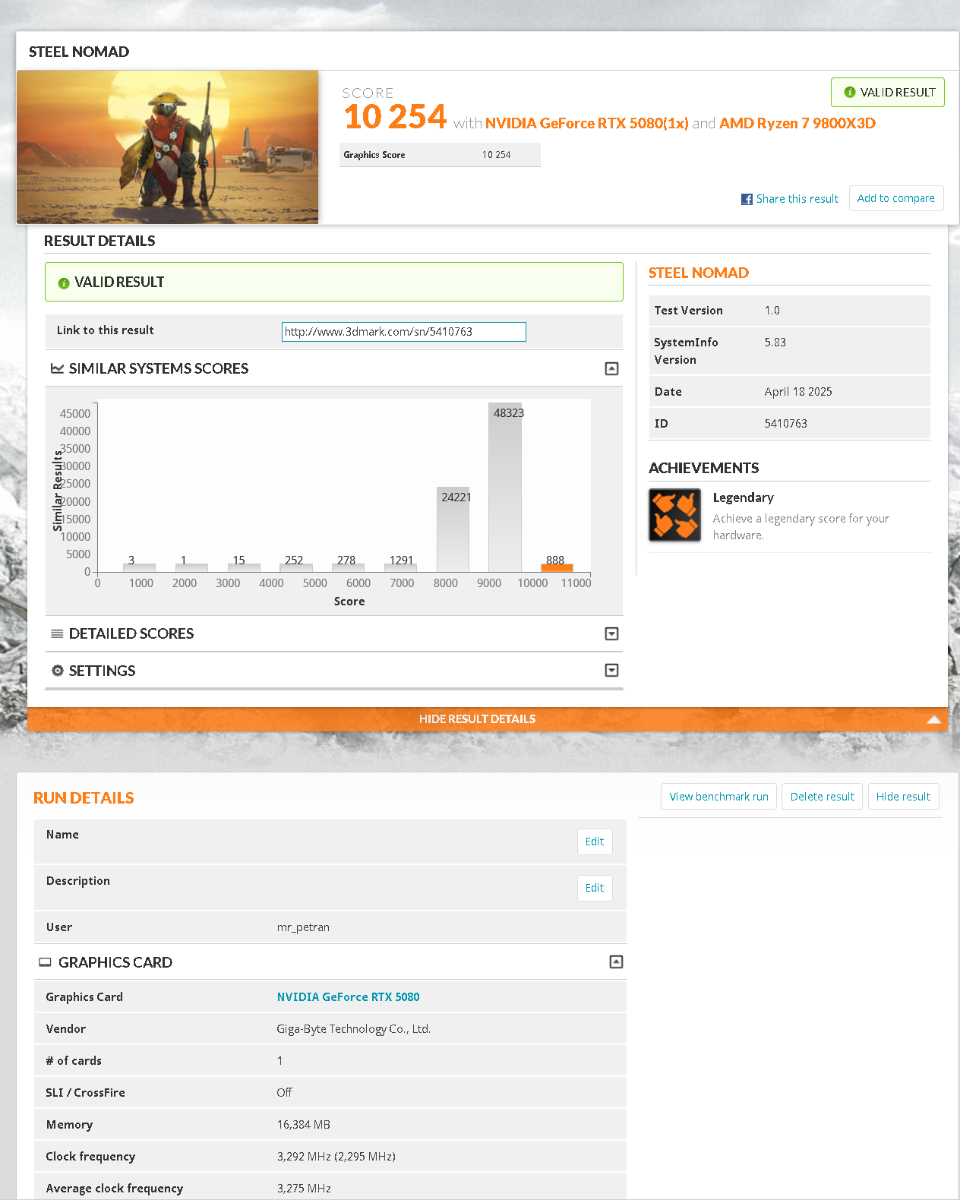Viewport: 960px width, 1200px height.
Task: Click the Facebook icon beside Share this result
Action: click(746, 199)
